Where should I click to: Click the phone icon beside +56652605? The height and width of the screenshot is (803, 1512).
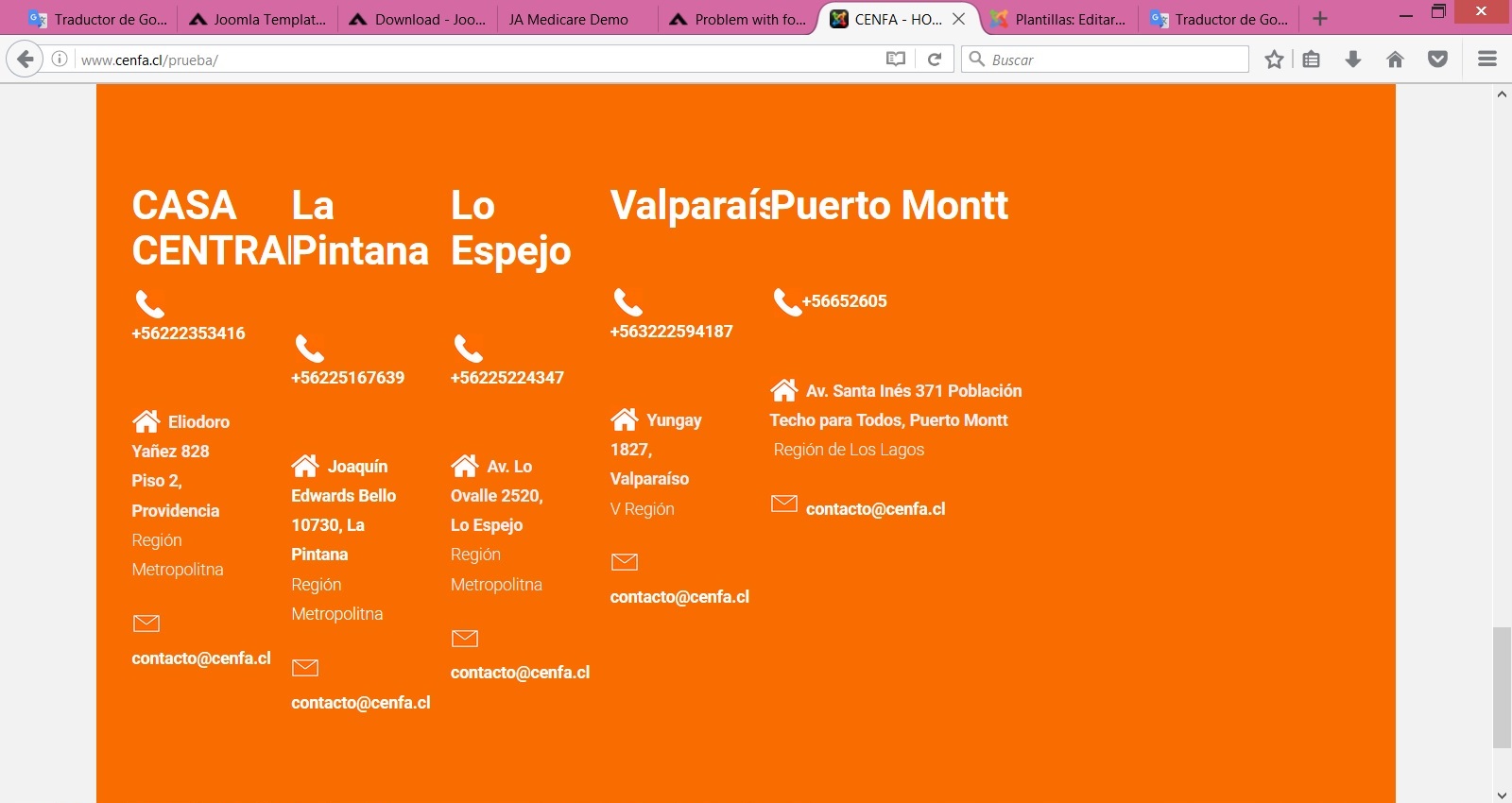(x=787, y=301)
